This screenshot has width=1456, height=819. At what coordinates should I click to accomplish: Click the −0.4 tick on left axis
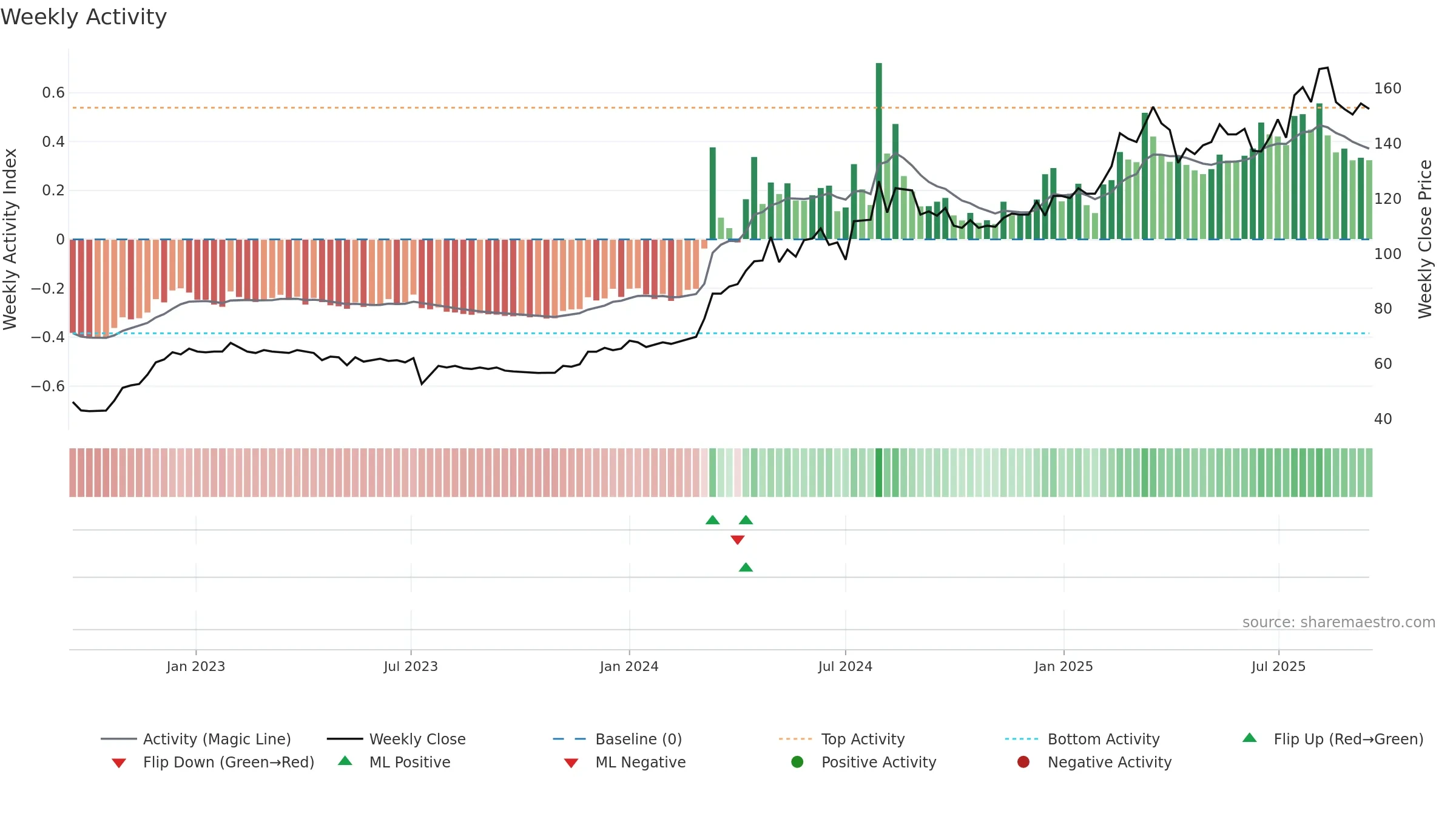[x=48, y=337]
